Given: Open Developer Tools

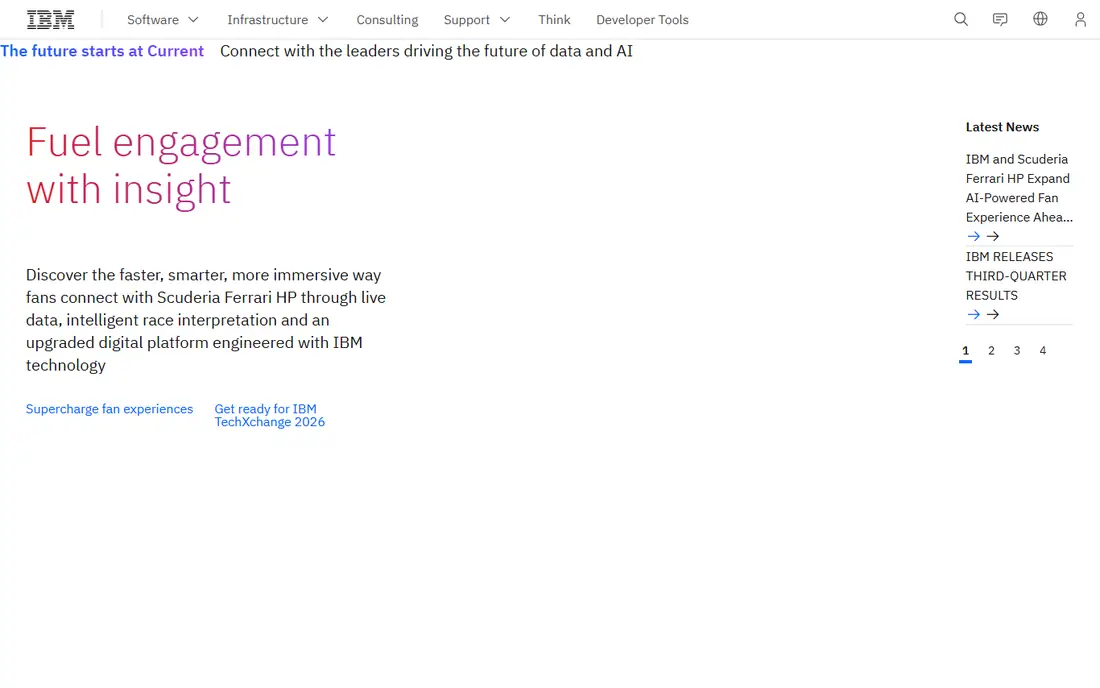Looking at the screenshot, I should (643, 20).
